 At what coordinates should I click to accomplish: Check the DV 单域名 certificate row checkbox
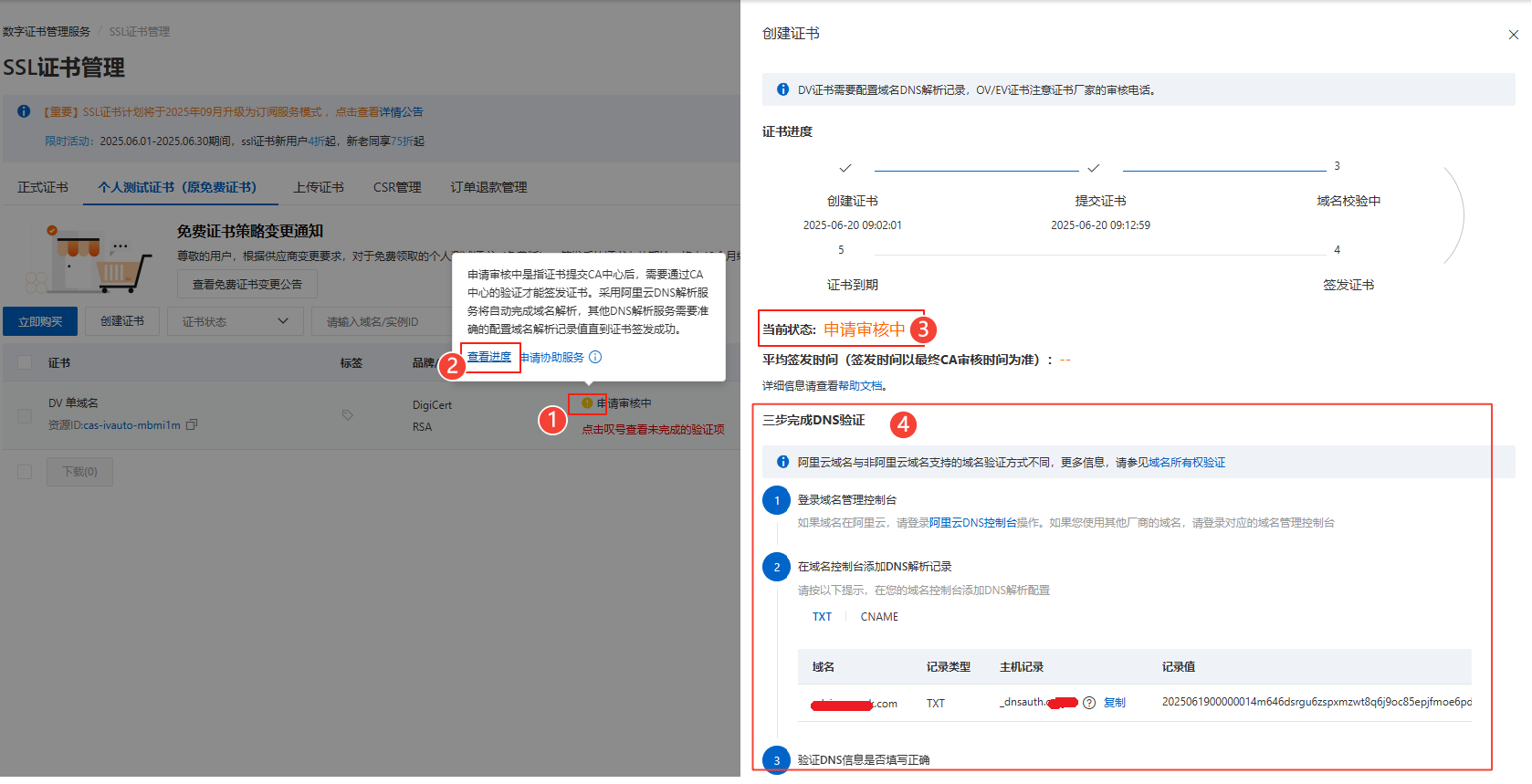click(x=25, y=416)
